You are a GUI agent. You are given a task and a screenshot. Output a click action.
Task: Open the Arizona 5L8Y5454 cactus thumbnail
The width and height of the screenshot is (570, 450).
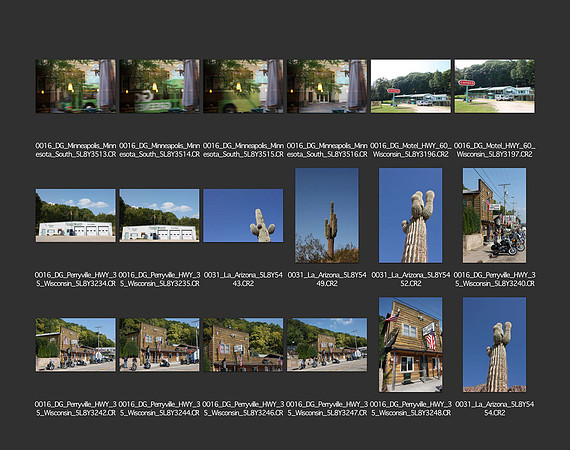(494, 345)
